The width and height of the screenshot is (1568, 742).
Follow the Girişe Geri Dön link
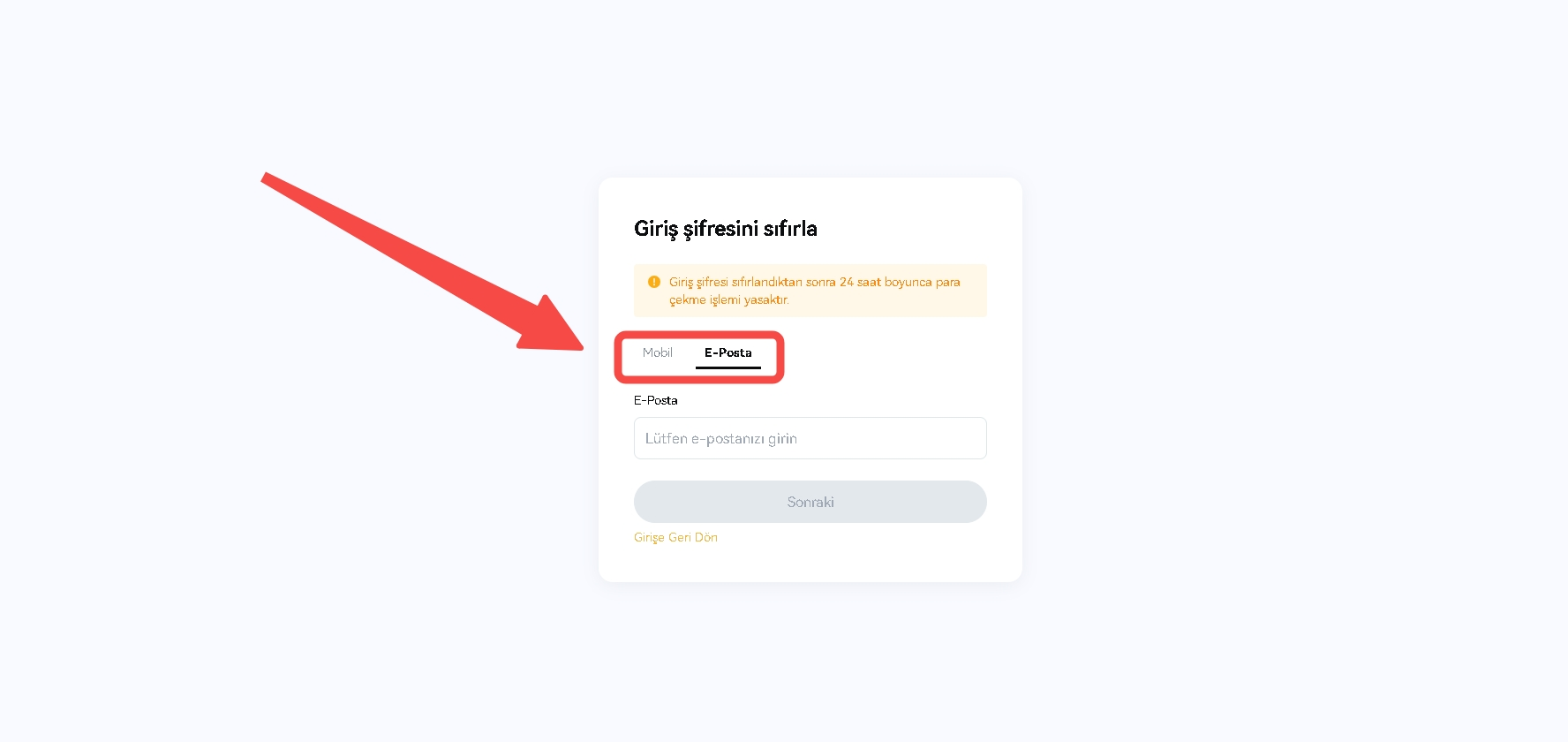point(675,537)
